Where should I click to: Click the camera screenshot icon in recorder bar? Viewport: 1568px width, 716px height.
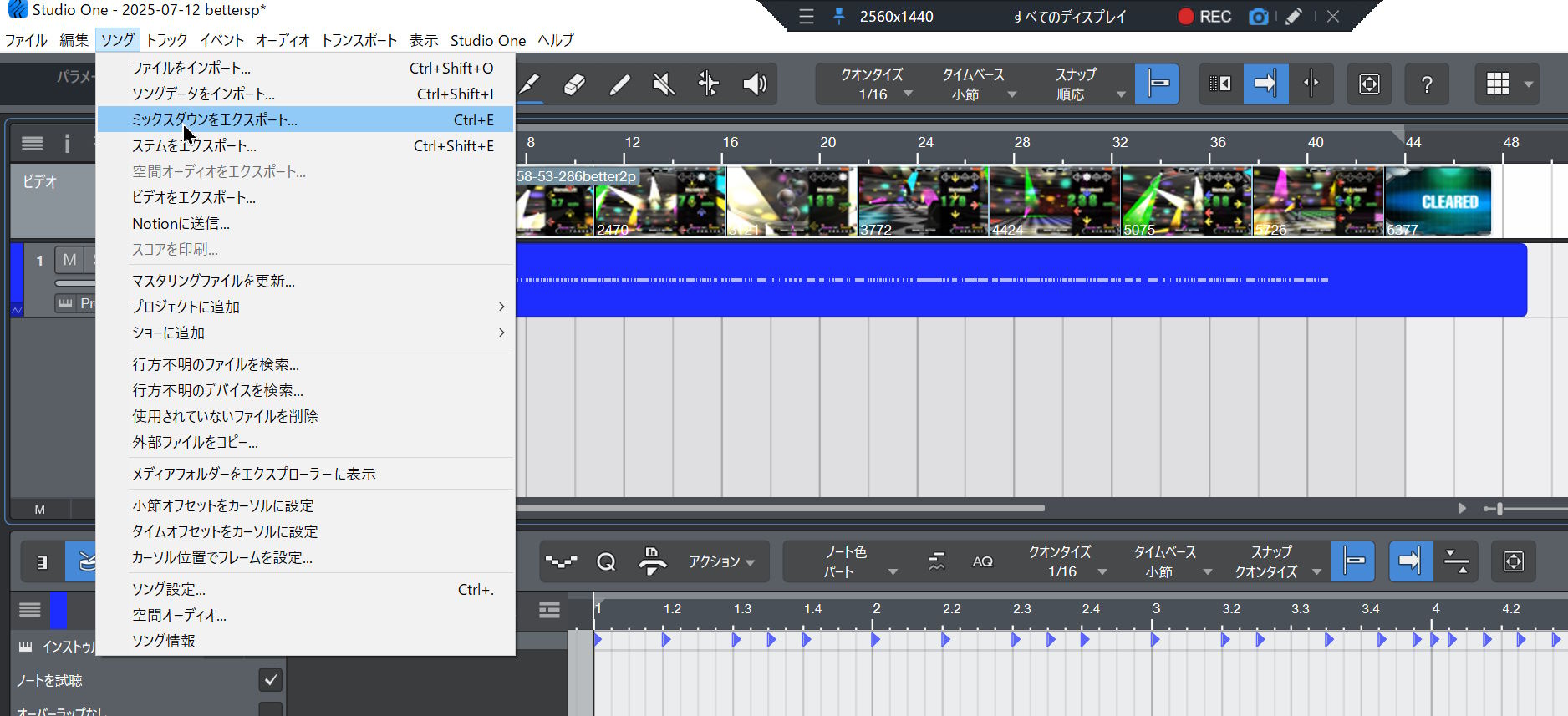pyautogui.click(x=1258, y=17)
